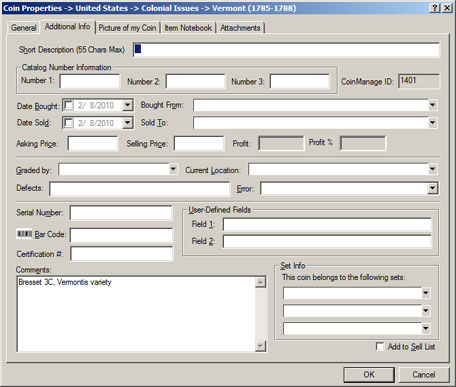Screen dimensions: 456x387
Task: Click the Comments scrollbar up arrow
Action: point(260,282)
